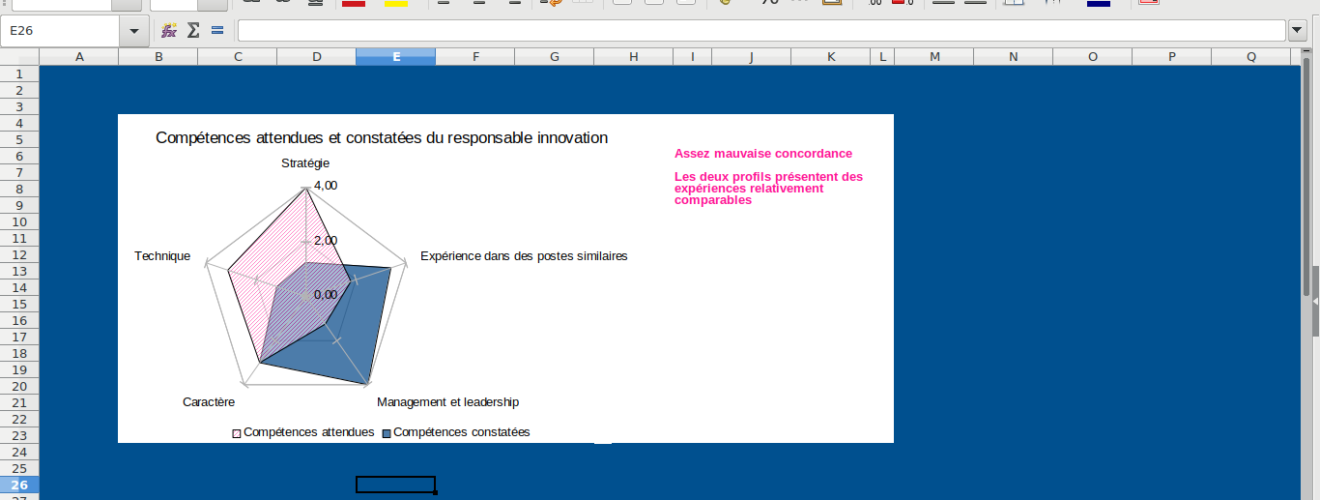
Task: Click the dark blue background color swatch
Action: pyautogui.click(x=1098, y=3)
